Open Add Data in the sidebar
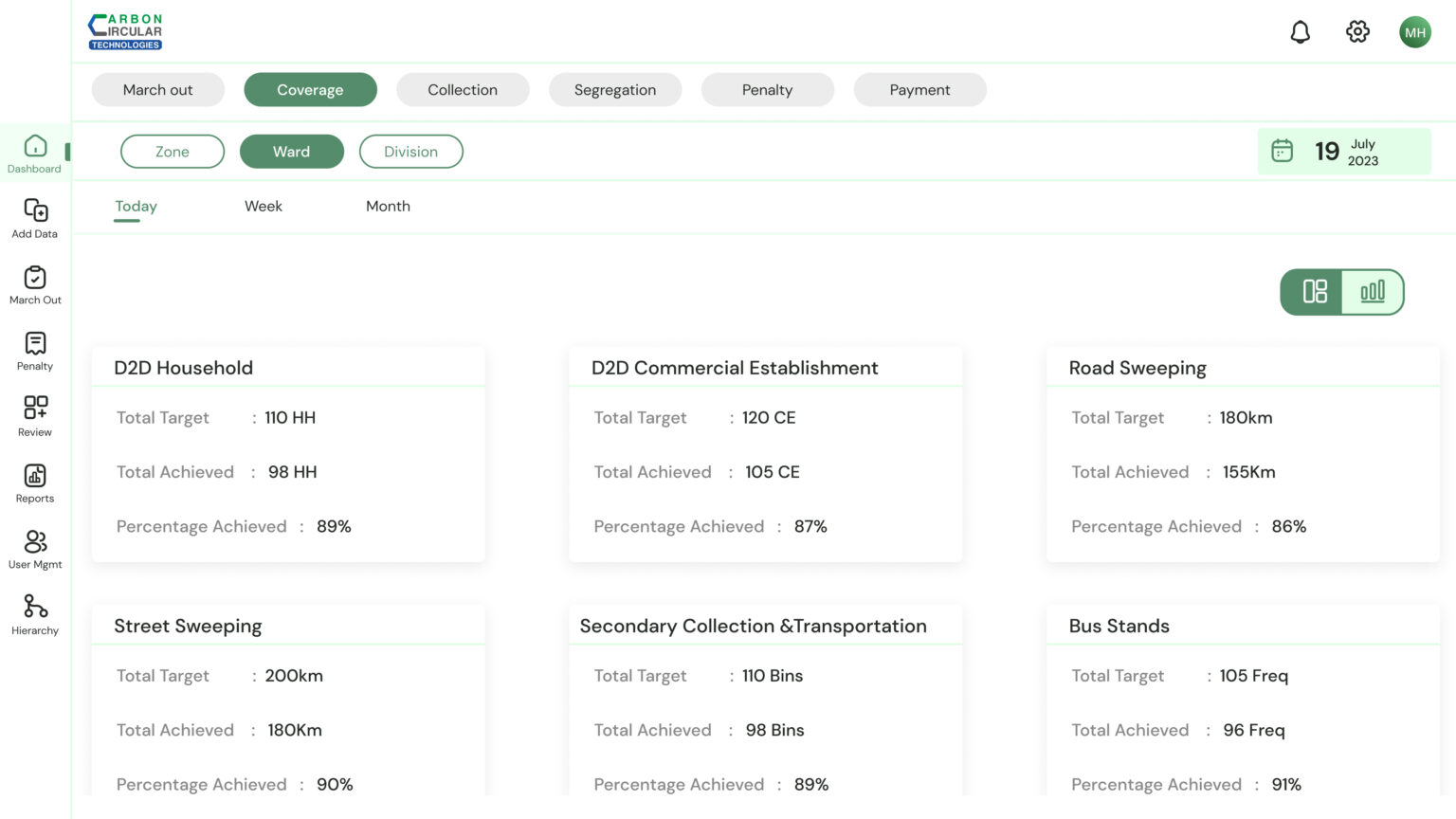Image resolution: width=1456 pixels, height=819 pixels. (35, 218)
